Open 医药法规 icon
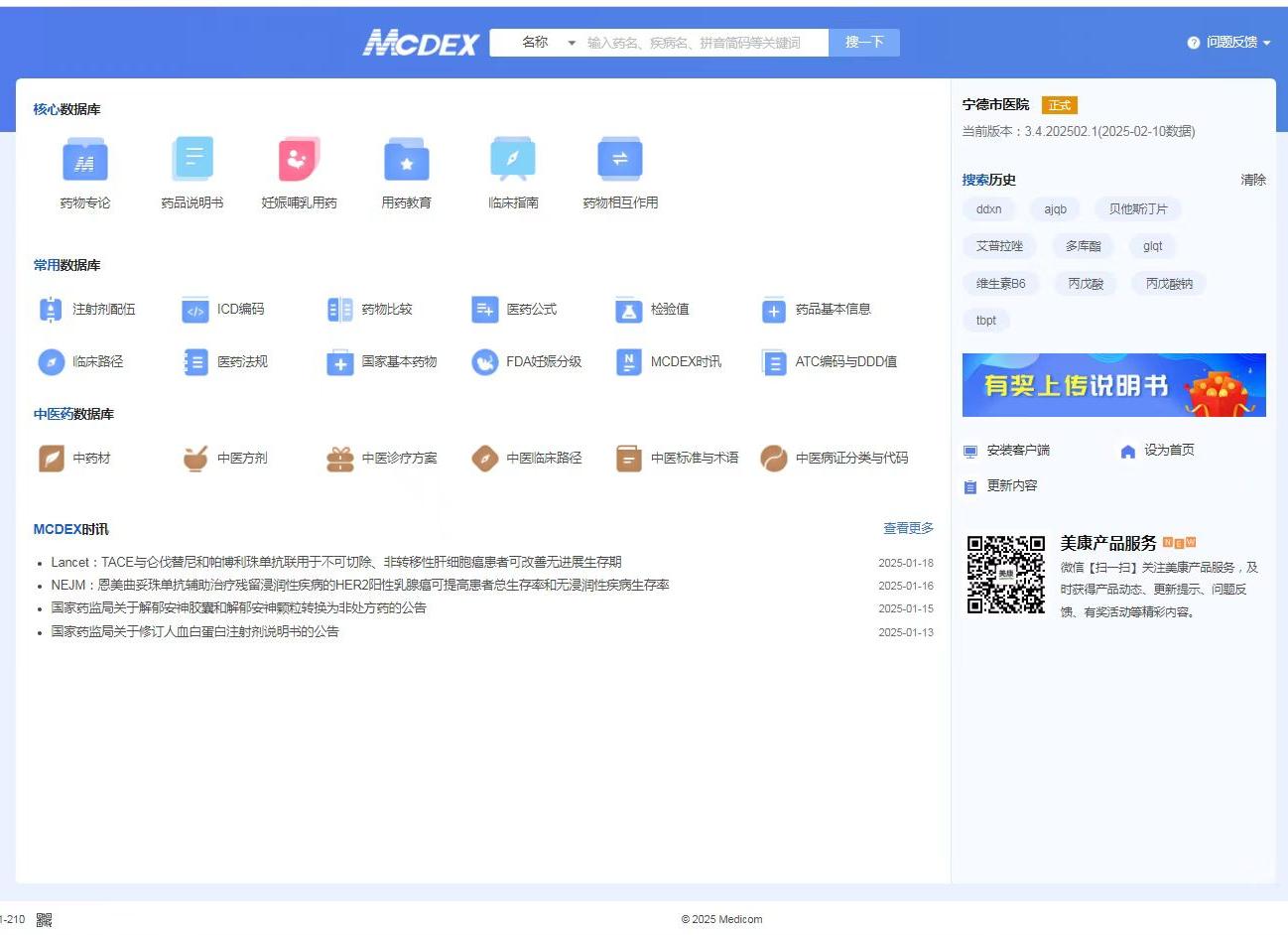The height and width of the screenshot is (935, 1288). click(x=195, y=362)
